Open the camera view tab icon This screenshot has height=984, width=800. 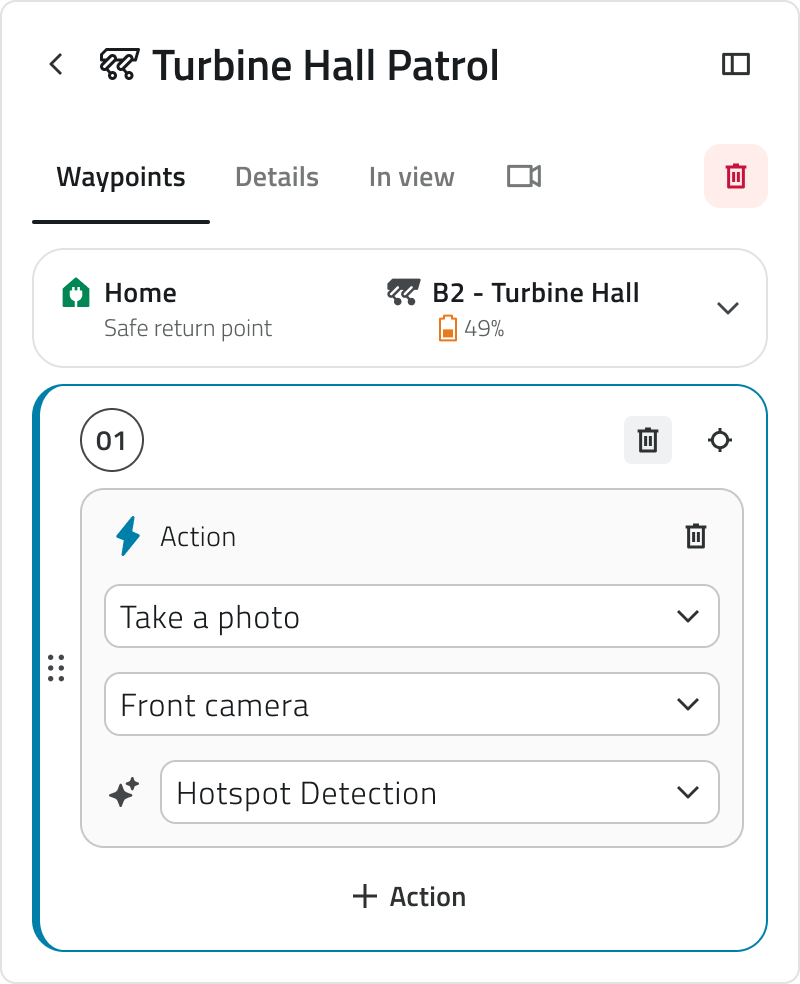coord(524,176)
